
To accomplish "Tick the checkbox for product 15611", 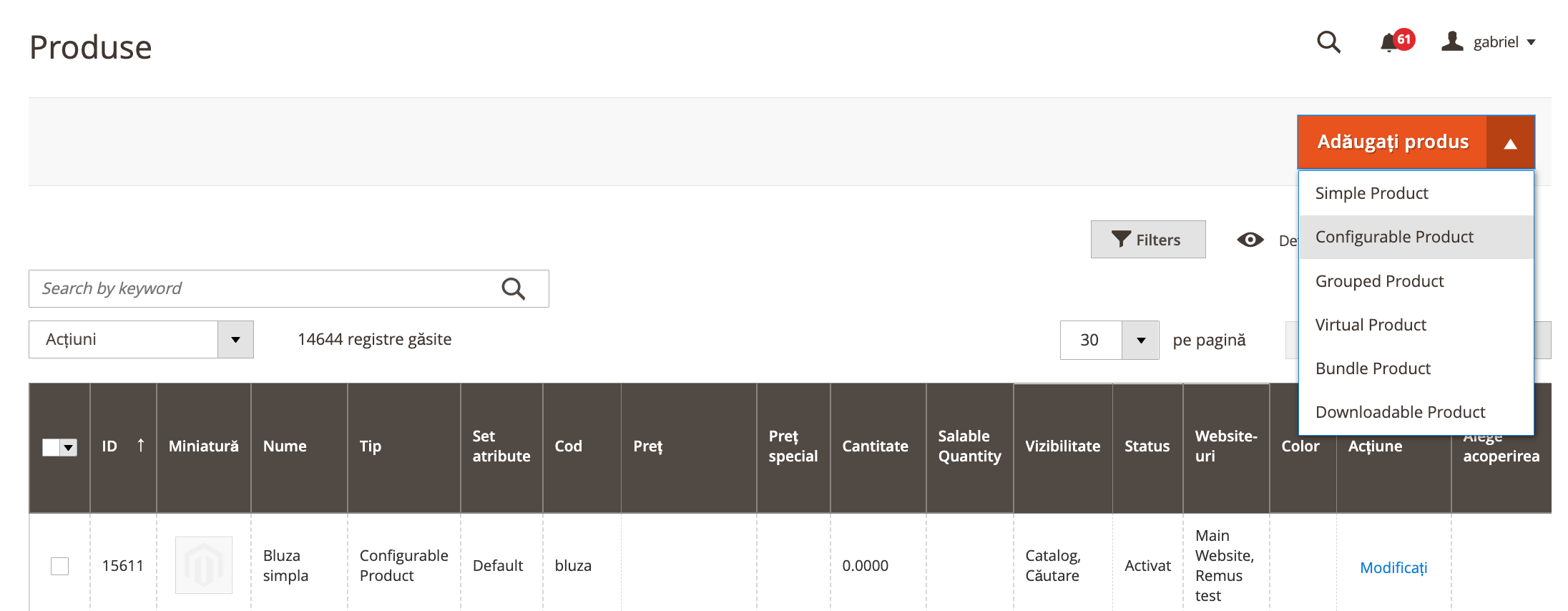I will 60,566.
